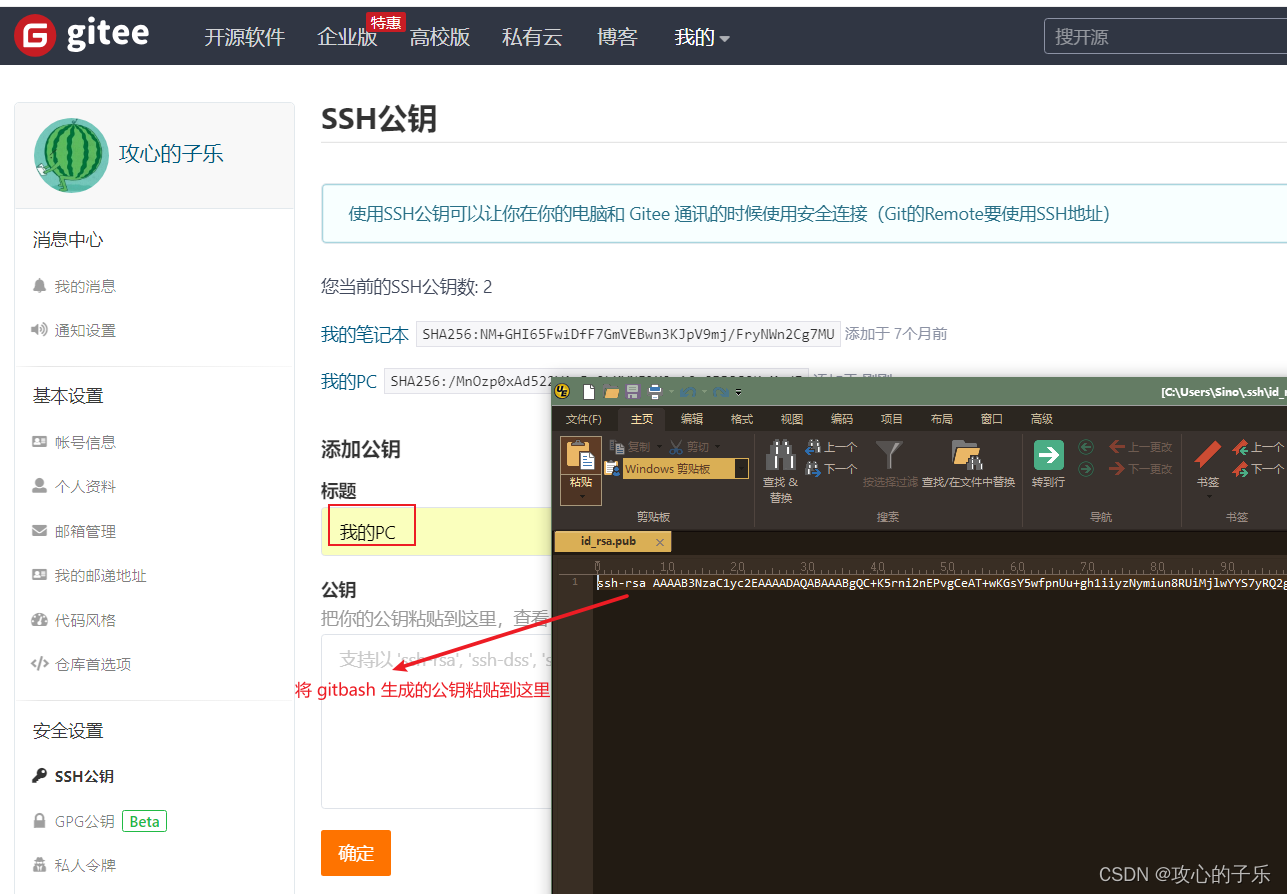Viewport: 1287px width, 894px height.
Task: Close the id_rsa.pub tab
Action: pyautogui.click(x=660, y=541)
